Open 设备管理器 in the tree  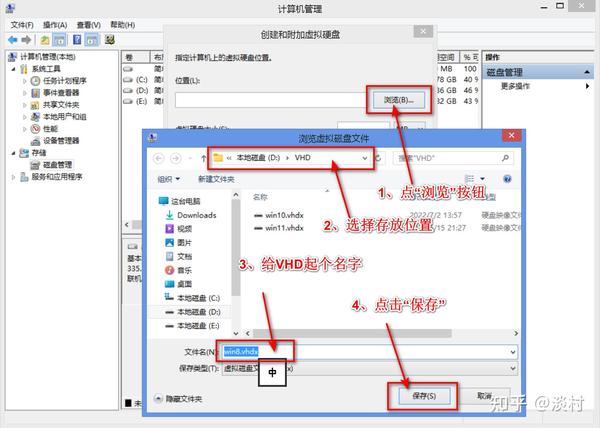pos(61,140)
